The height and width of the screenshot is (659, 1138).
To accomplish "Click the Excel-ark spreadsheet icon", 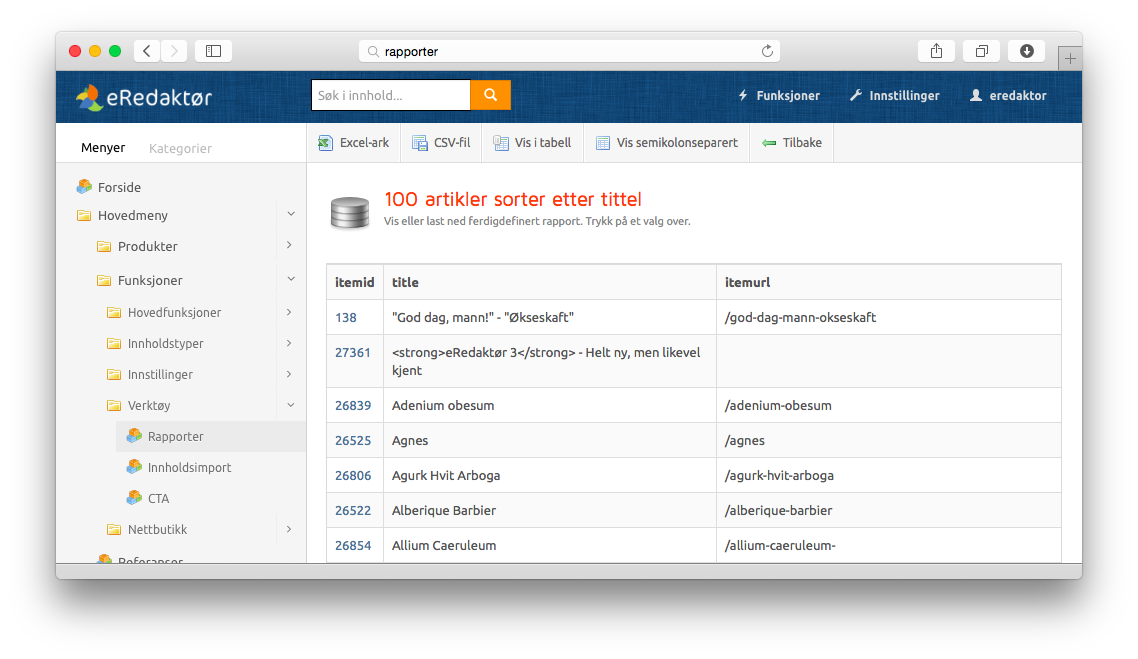I will pyautogui.click(x=325, y=143).
